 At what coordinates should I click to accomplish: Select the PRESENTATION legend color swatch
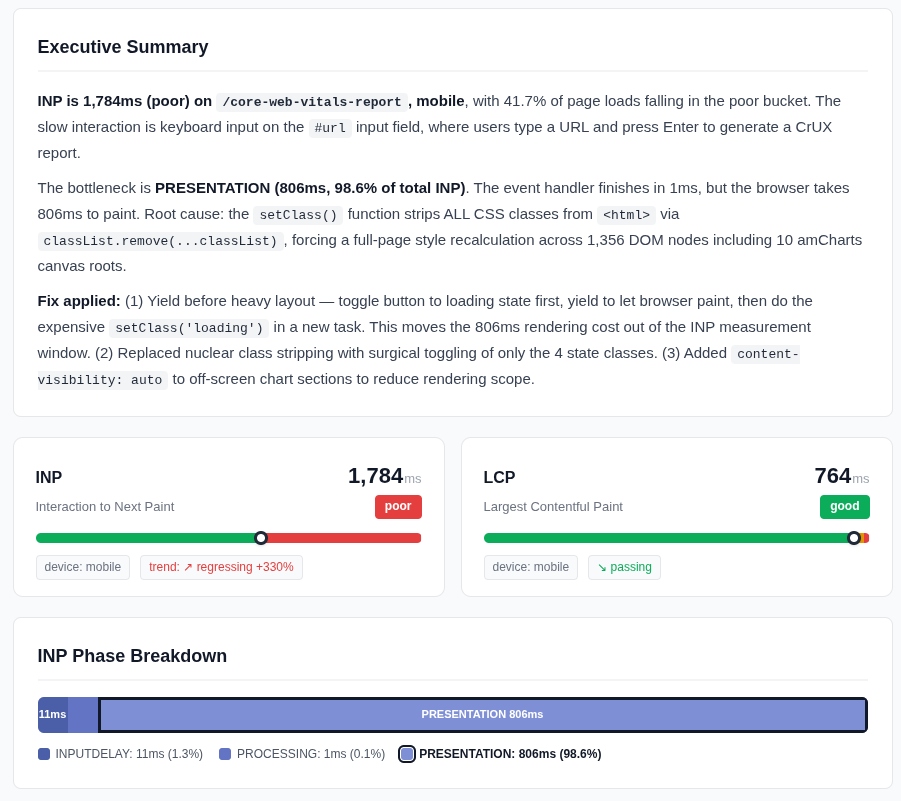(407, 754)
